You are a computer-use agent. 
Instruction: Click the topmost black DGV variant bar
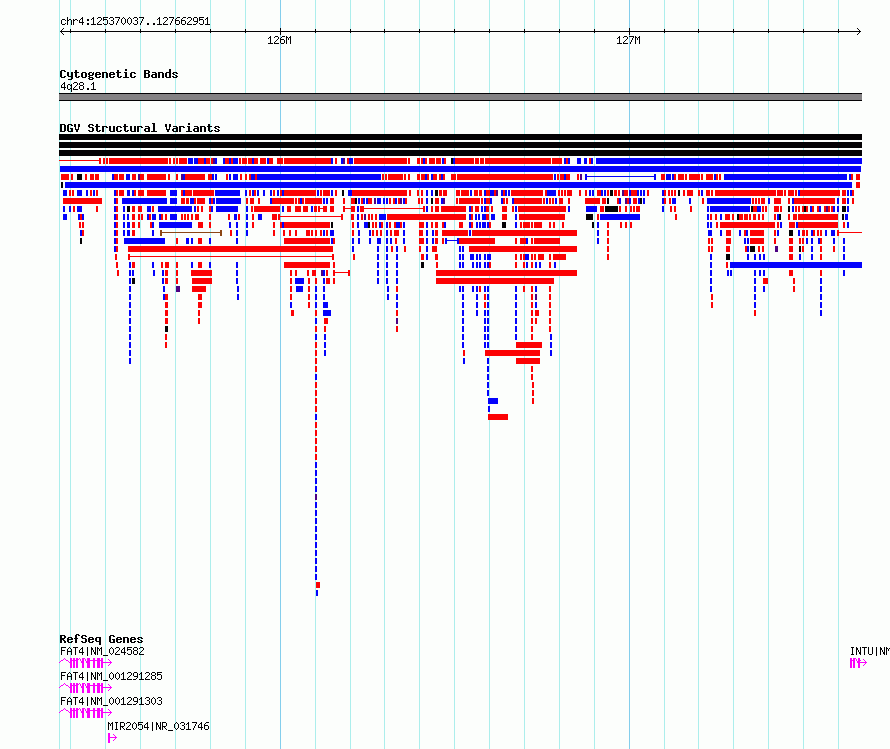tap(460, 137)
